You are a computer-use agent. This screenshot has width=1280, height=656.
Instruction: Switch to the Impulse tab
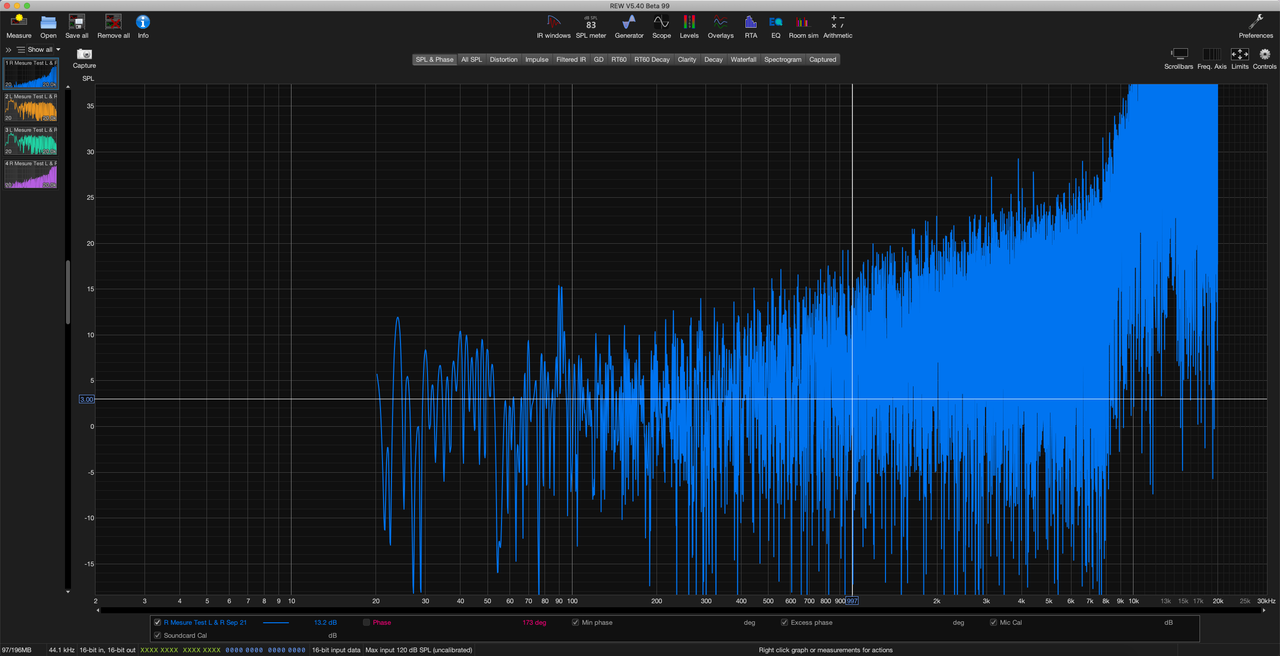537,59
